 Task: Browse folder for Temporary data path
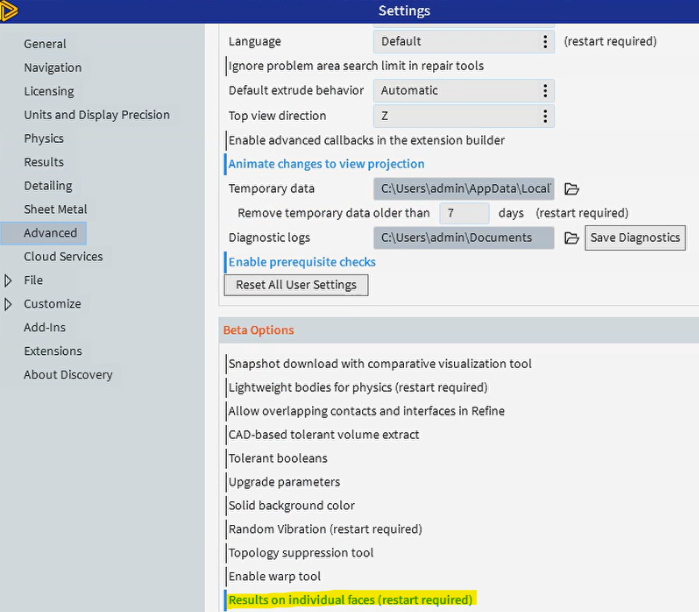click(x=572, y=189)
